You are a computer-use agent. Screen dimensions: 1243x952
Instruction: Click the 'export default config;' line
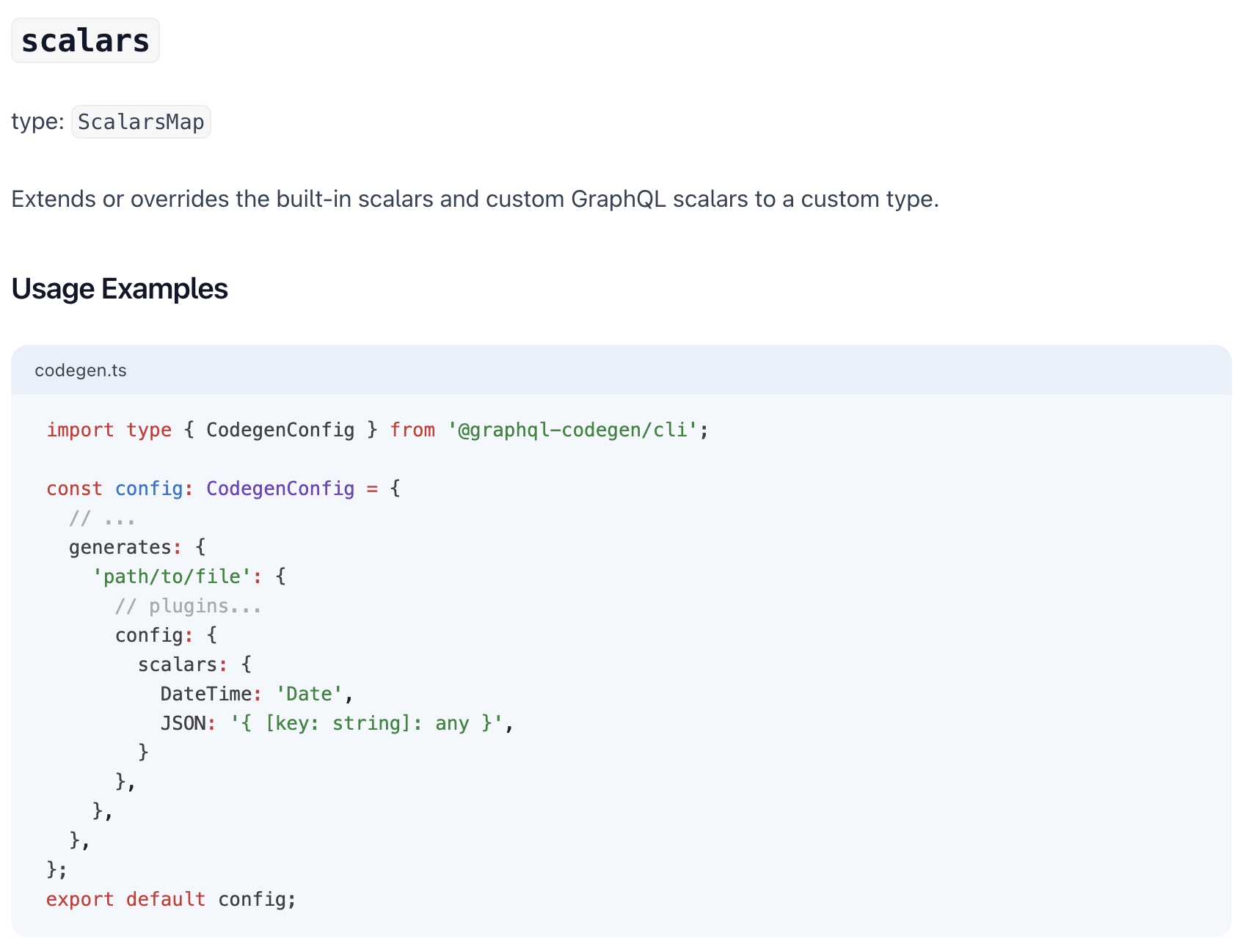coord(171,899)
